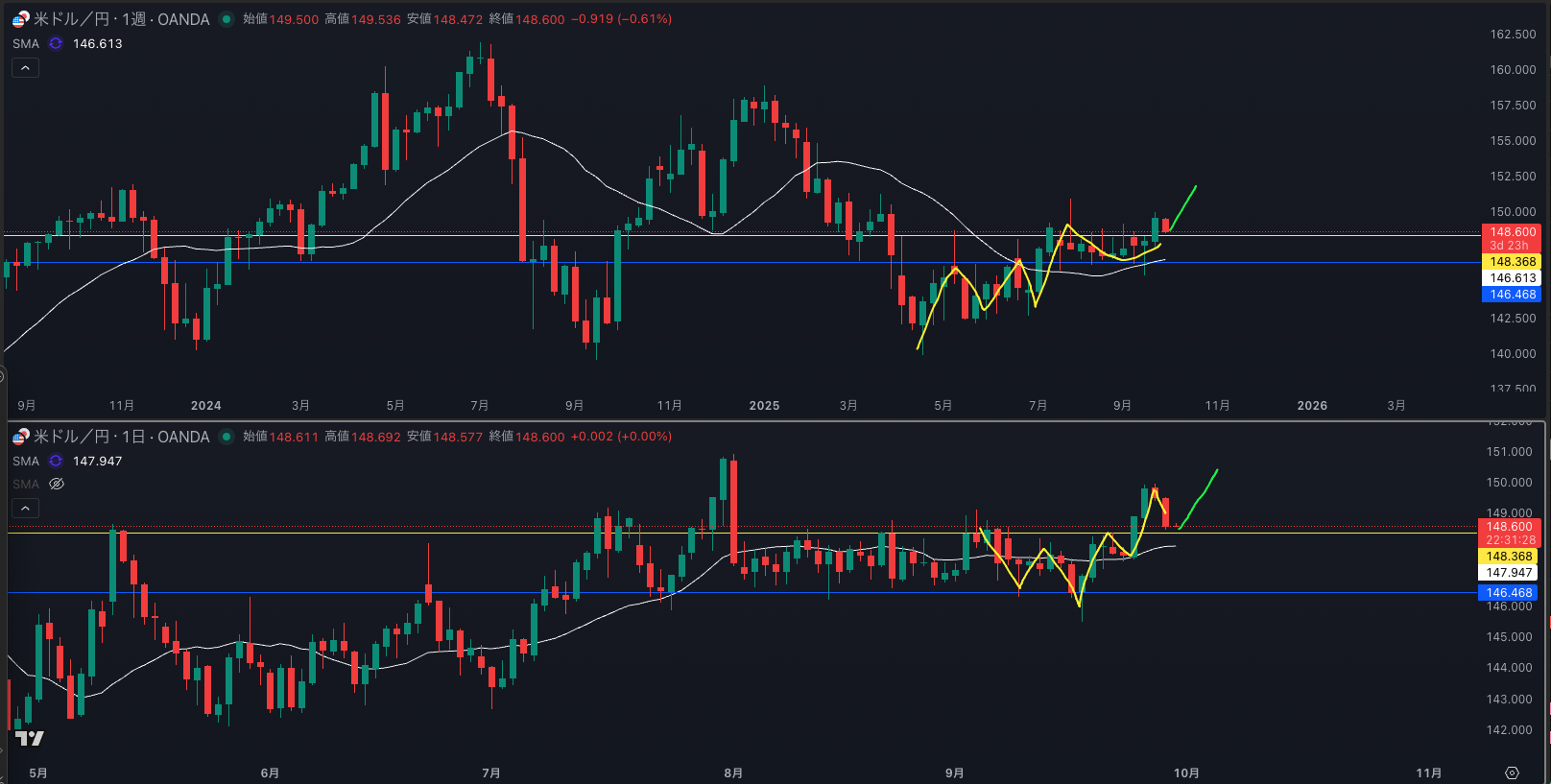Viewport: 1551px width, 784px height.
Task: Click the USD/JPY flag icon on daily chart
Action: pyautogui.click(x=20, y=437)
